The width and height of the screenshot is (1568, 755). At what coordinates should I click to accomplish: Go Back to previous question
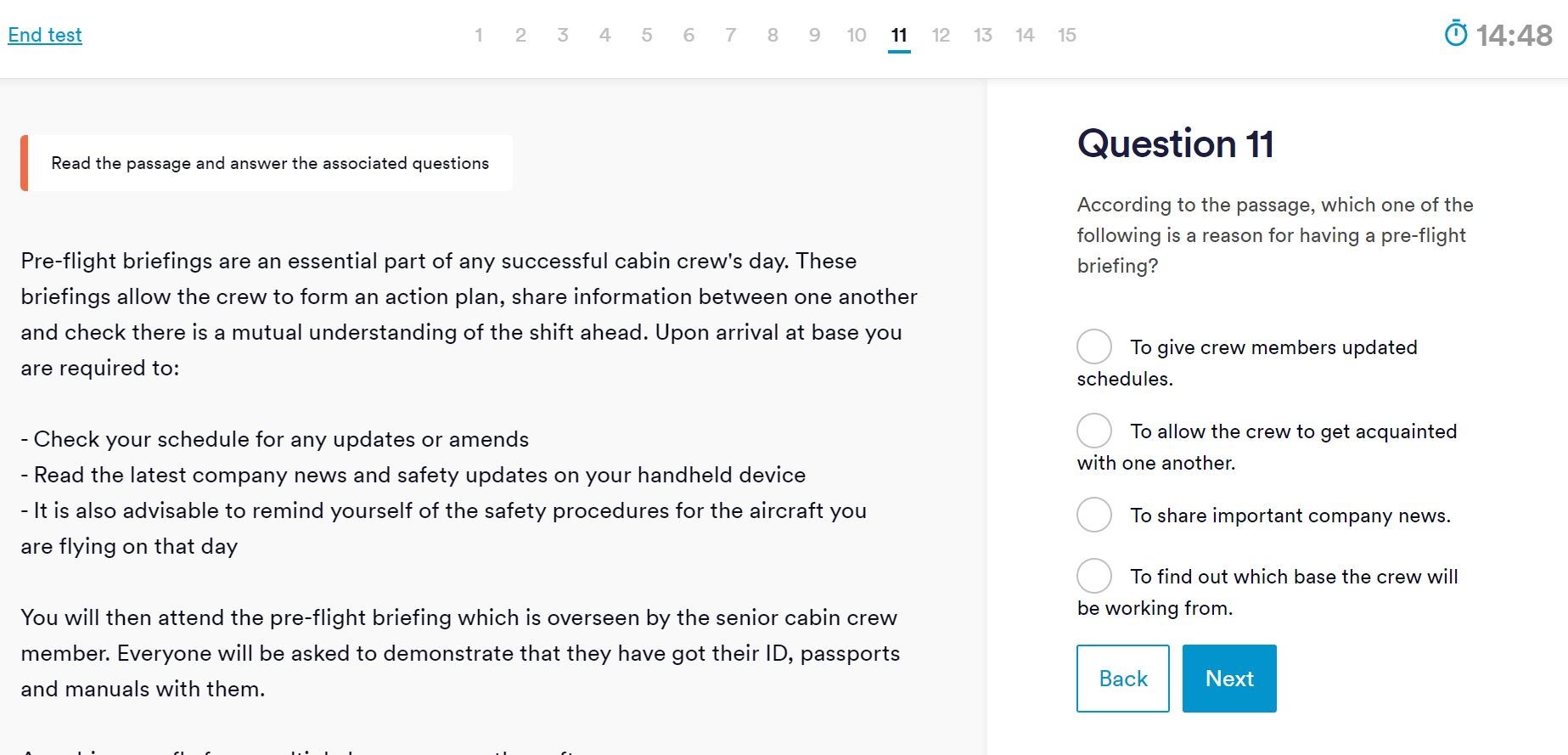click(1122, 679)
